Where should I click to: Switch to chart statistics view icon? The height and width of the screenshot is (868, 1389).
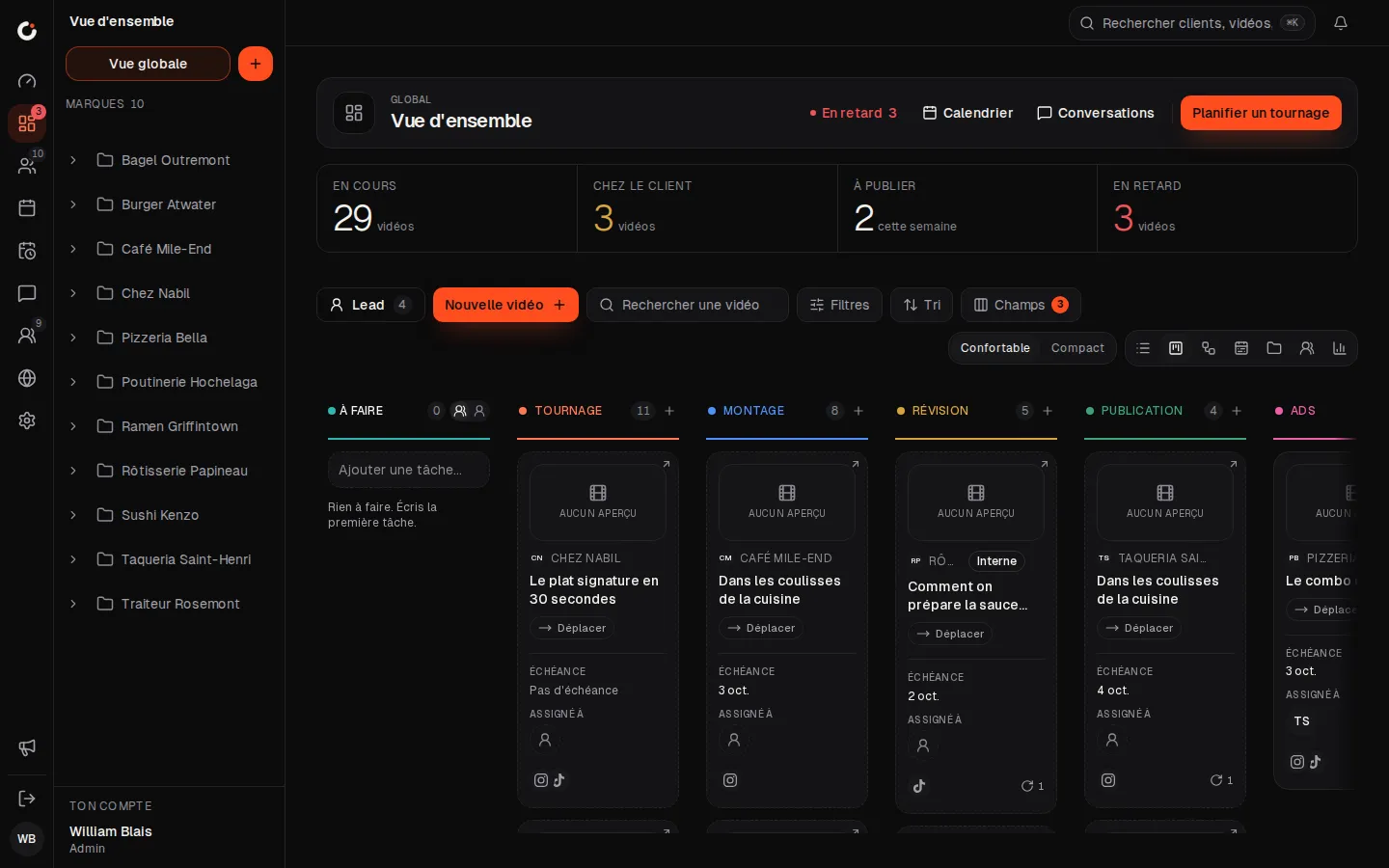[x=1340, y=348]
